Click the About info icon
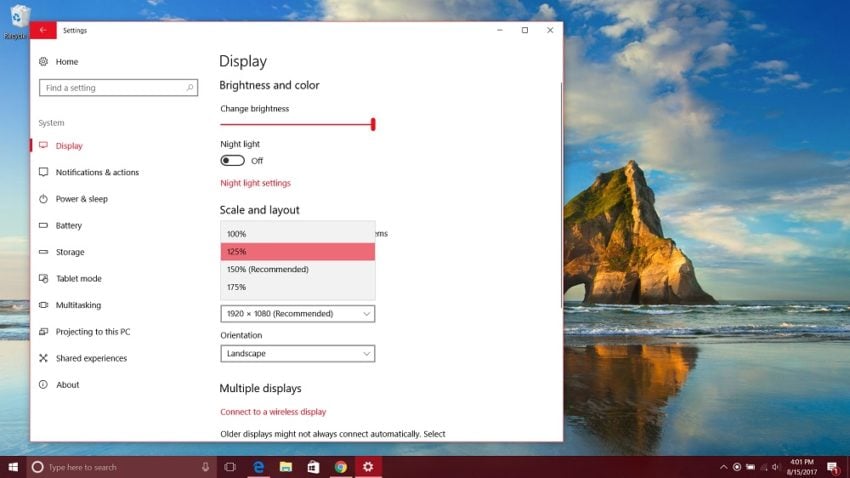850x478 pixels. pyautogui.click(x=43, y=384)
